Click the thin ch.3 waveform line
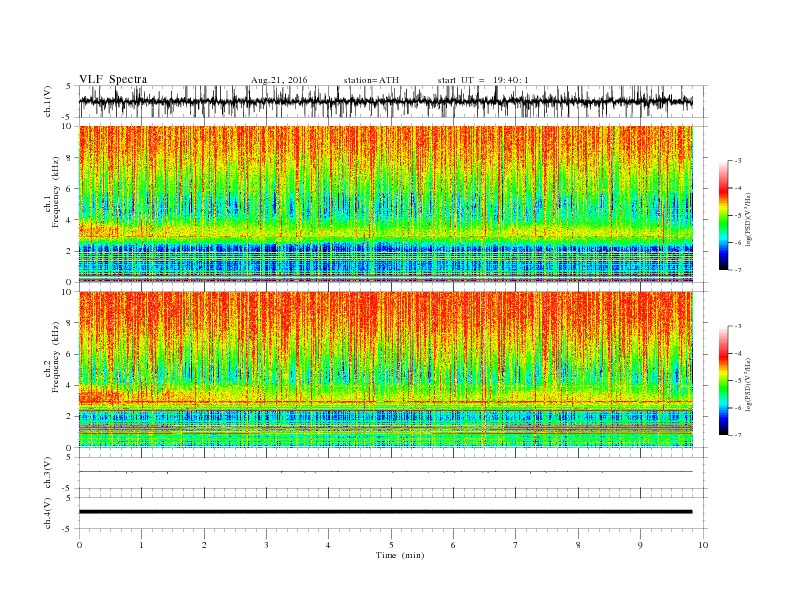 (386, 472)
